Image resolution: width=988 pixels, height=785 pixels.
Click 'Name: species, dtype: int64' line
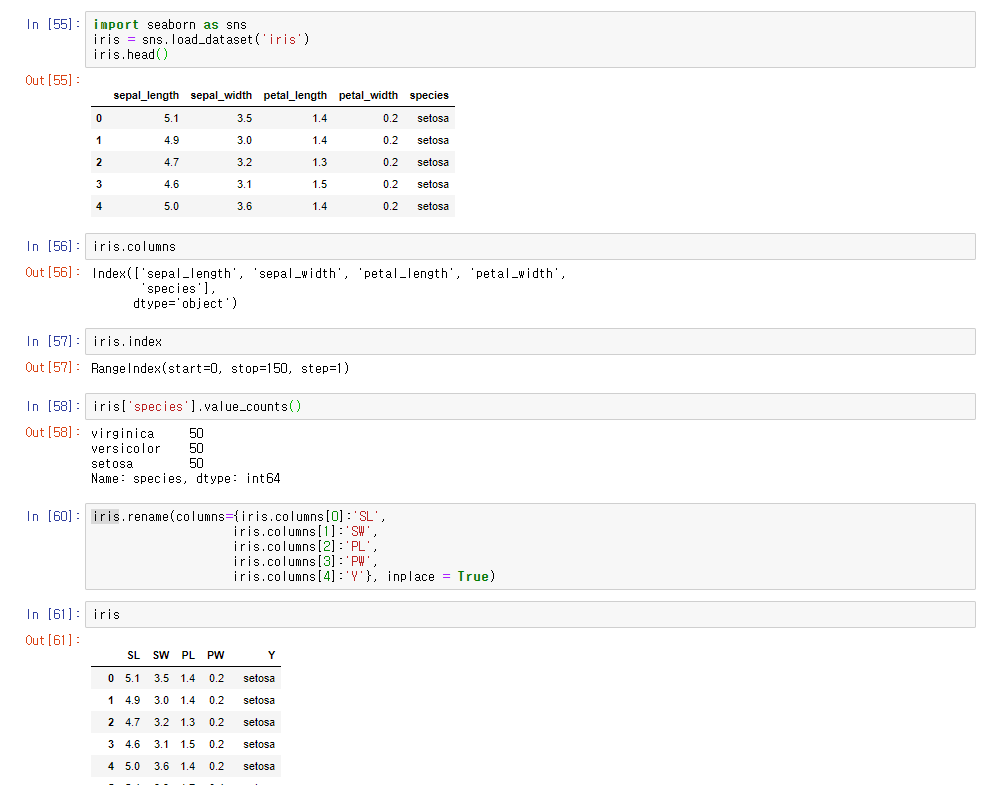point(186,479)
